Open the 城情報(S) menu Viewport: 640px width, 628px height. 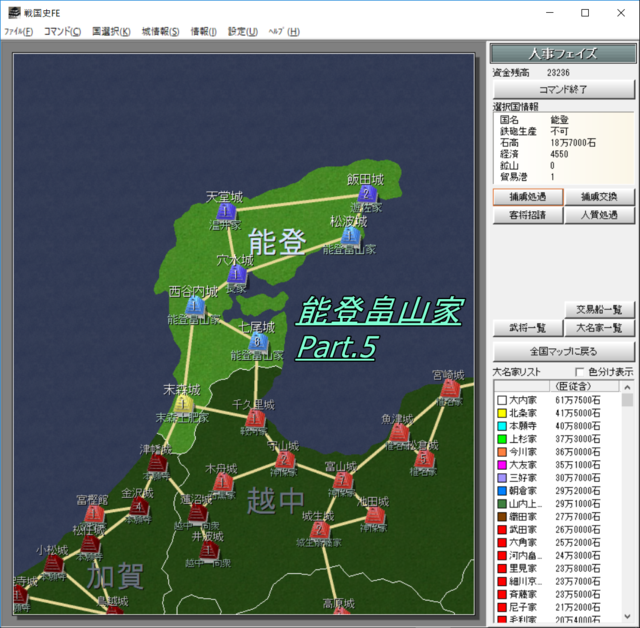pos(160,32)
